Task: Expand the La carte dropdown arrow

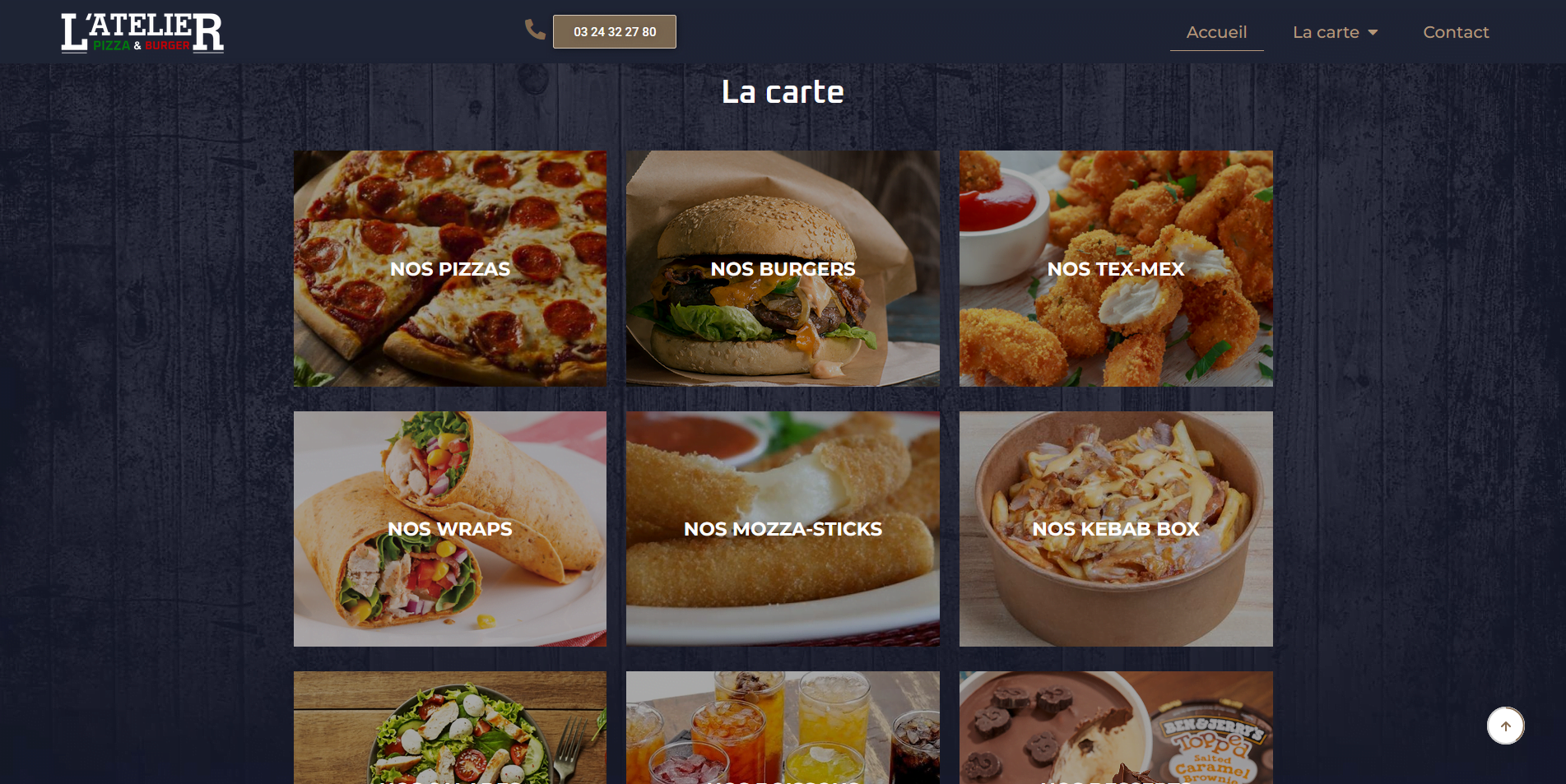Action: pos(1373,33)
